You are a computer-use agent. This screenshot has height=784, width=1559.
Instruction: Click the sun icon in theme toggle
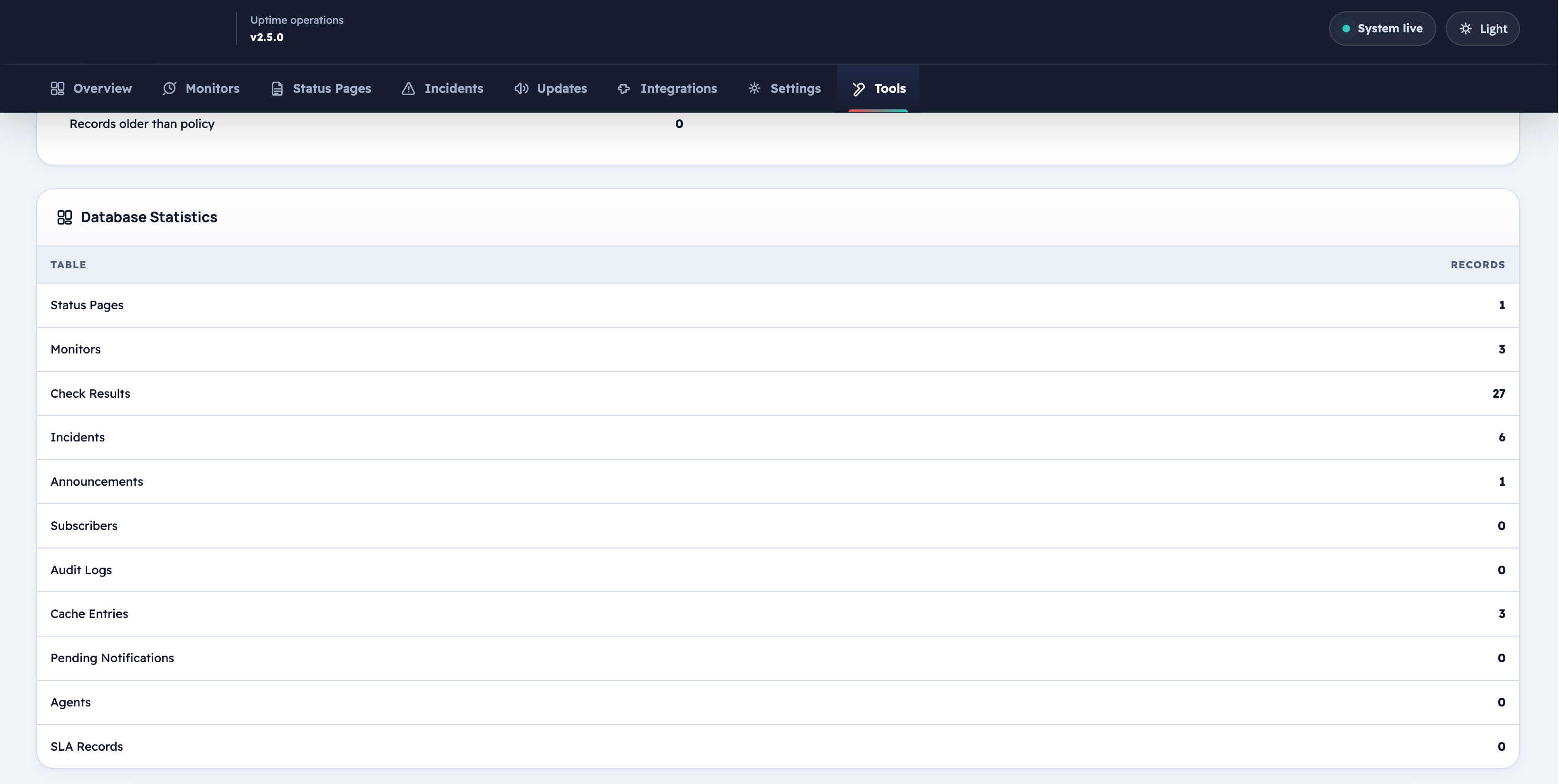click(x=1465, y=29)
